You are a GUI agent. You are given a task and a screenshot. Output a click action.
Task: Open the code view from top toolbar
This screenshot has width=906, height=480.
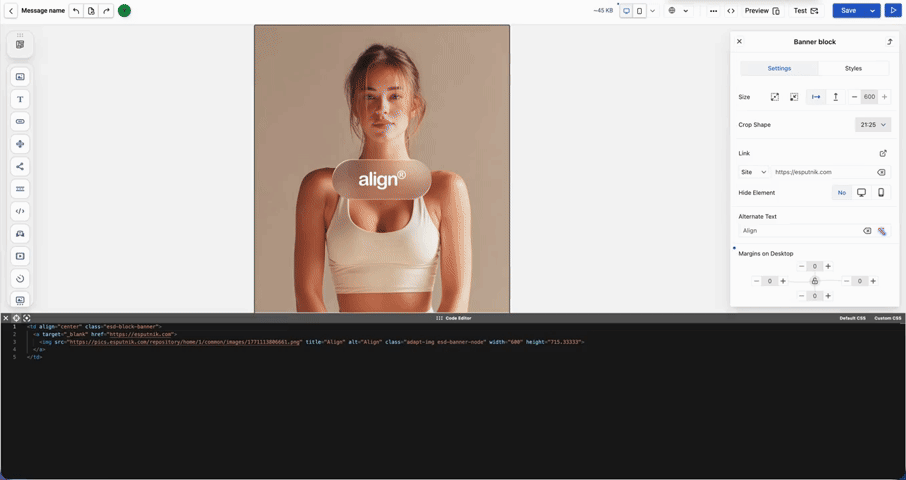pos(731,11)
